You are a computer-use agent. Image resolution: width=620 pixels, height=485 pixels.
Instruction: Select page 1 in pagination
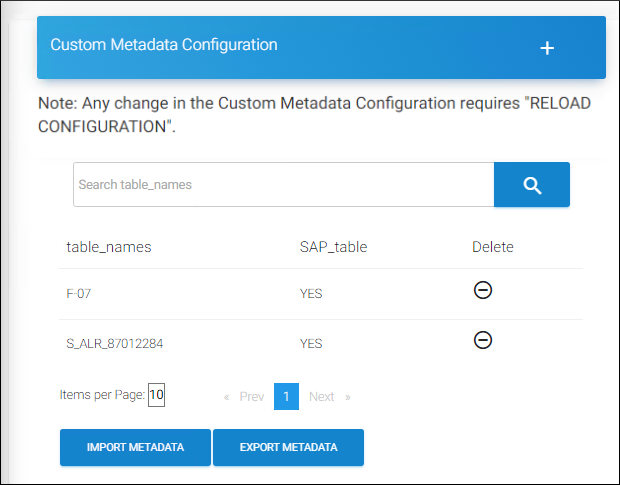pyautogui.click(x=286, y=397)
